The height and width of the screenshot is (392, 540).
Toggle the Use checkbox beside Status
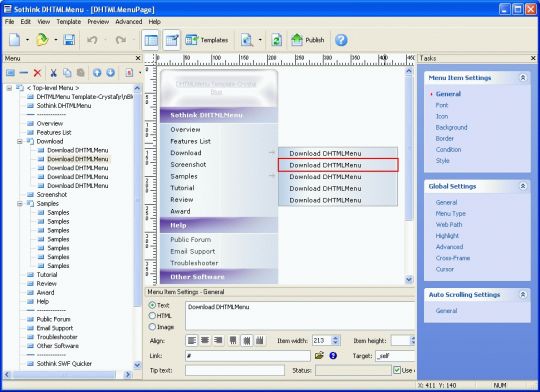click(397, 370)
